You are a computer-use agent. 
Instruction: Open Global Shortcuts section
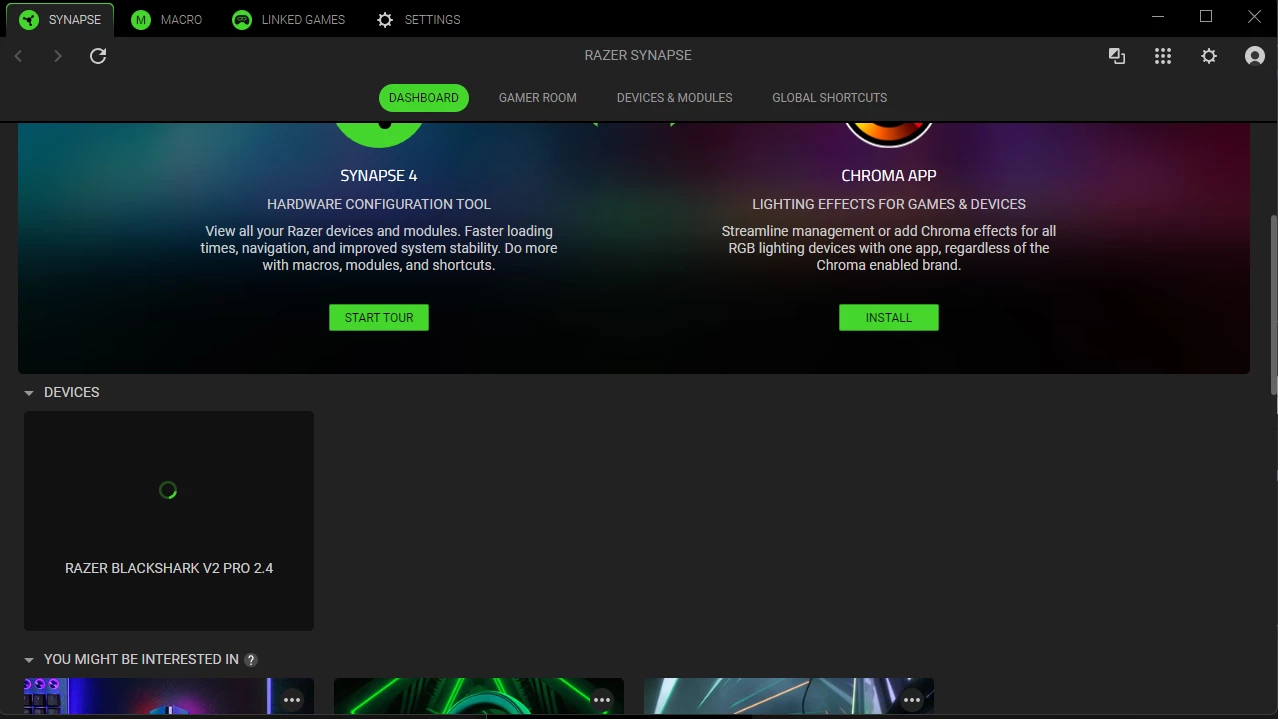point(830,98)
